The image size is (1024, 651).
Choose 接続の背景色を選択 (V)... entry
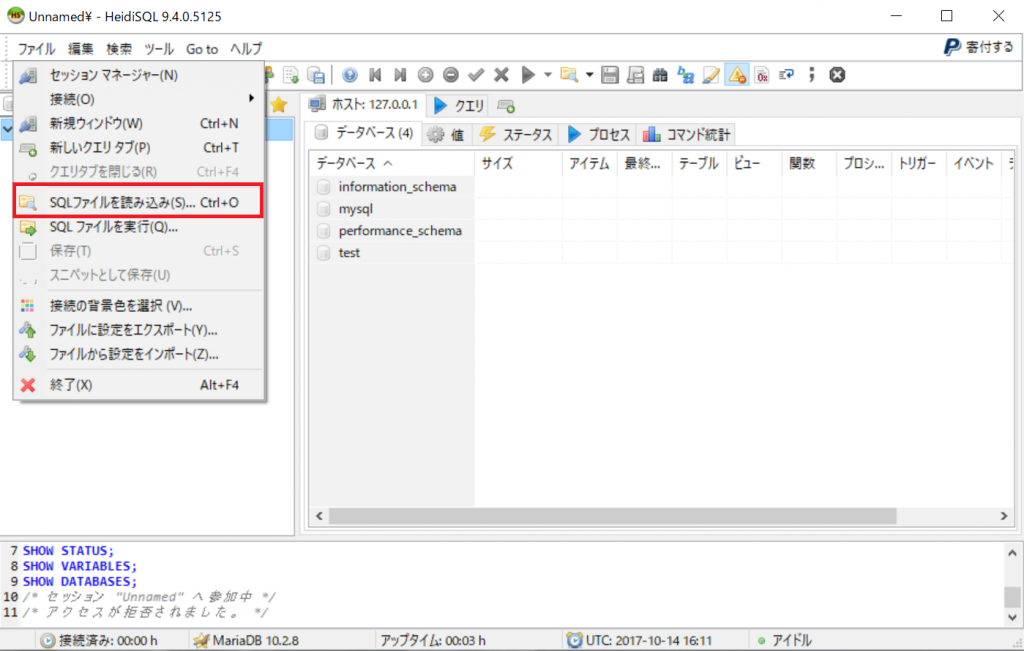pyautogui.click(x=139, y=306)
